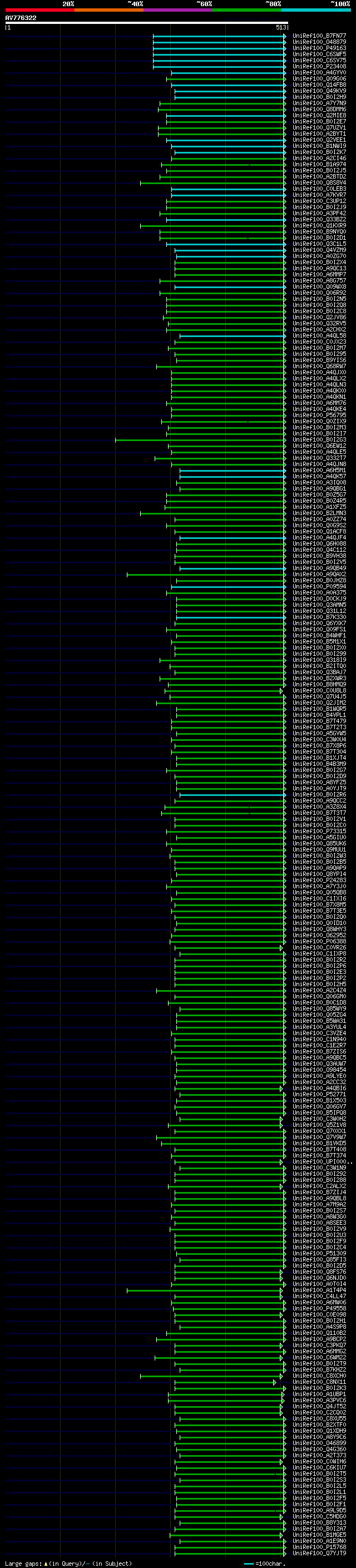Select the UniRef100_B2XWR3 label
This screenshot has width=356, height=1568.
click(319, 678)
